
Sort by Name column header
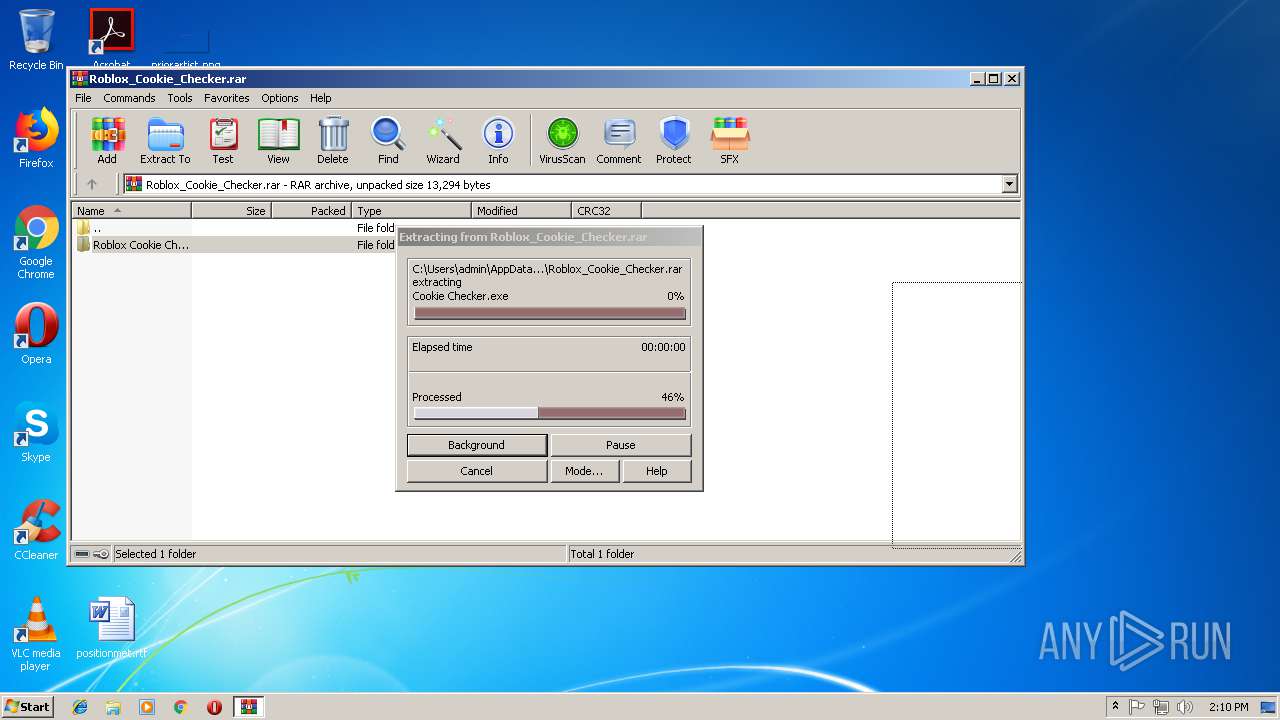131,211
